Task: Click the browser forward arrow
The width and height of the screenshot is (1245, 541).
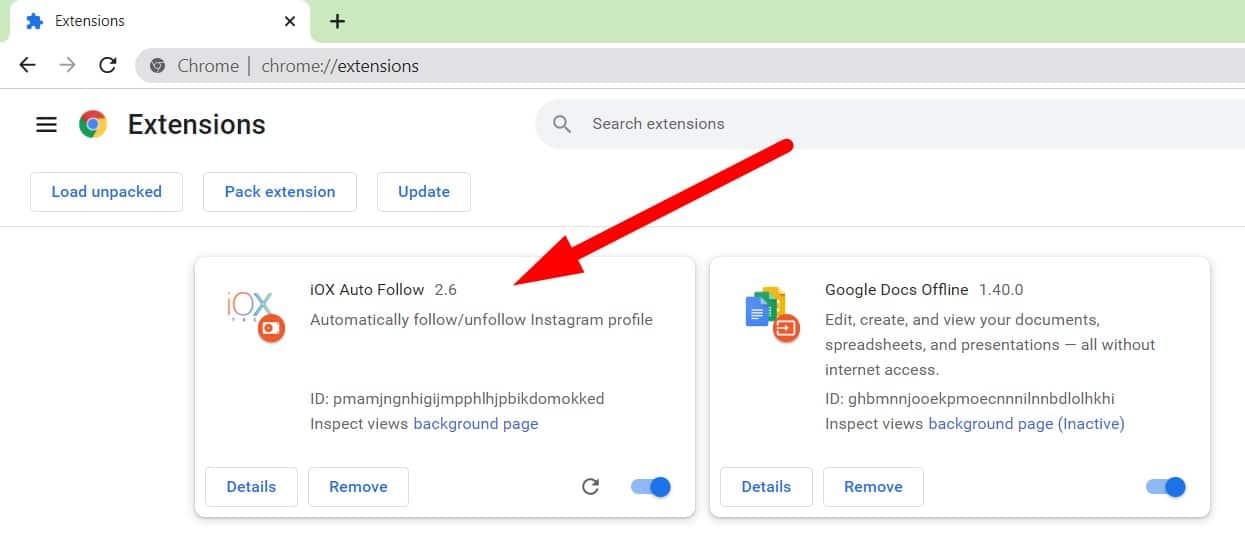Action: click(67, 66)
